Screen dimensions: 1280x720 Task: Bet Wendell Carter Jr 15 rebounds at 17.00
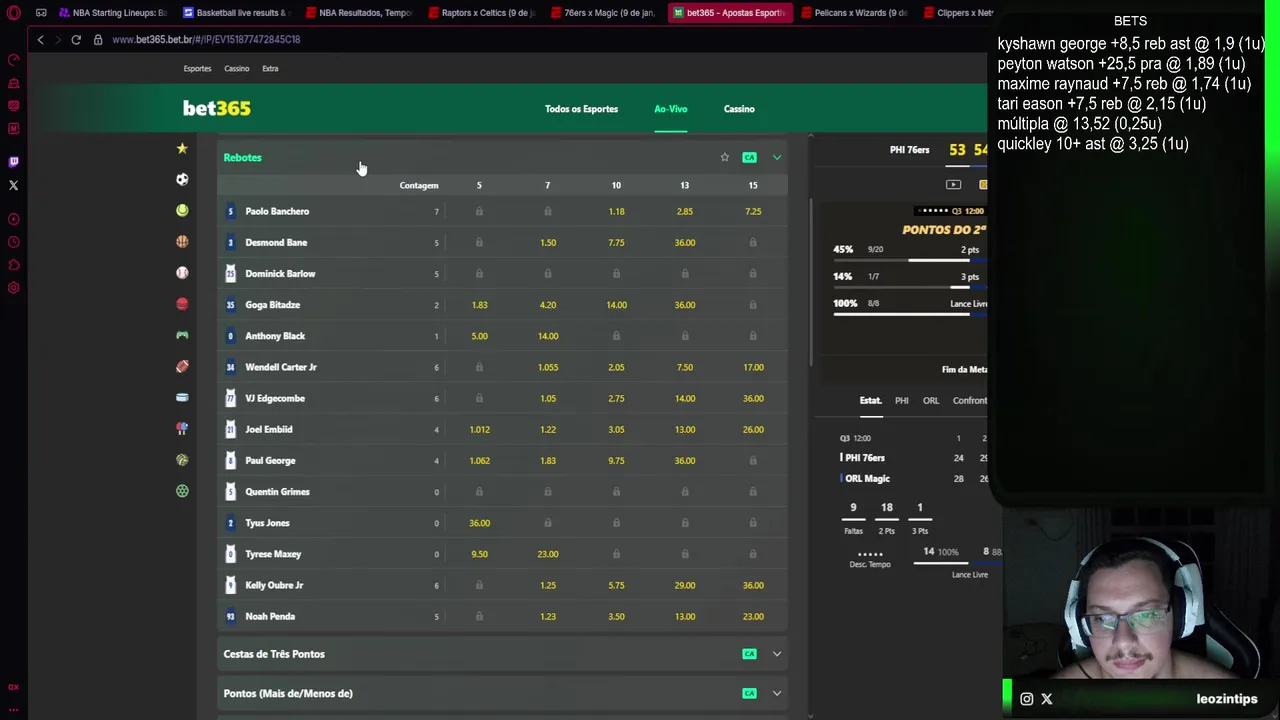[x=753, y=367]
